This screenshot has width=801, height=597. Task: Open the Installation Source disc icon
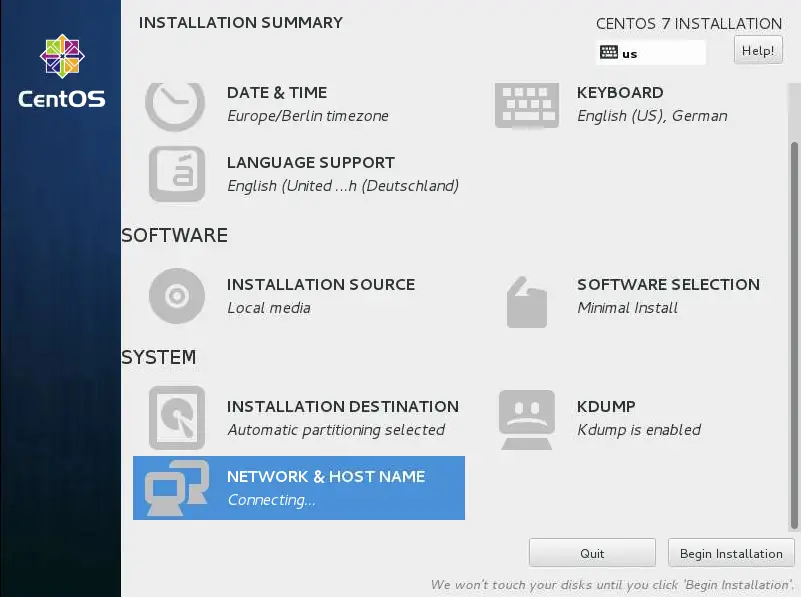pos(177,296)
